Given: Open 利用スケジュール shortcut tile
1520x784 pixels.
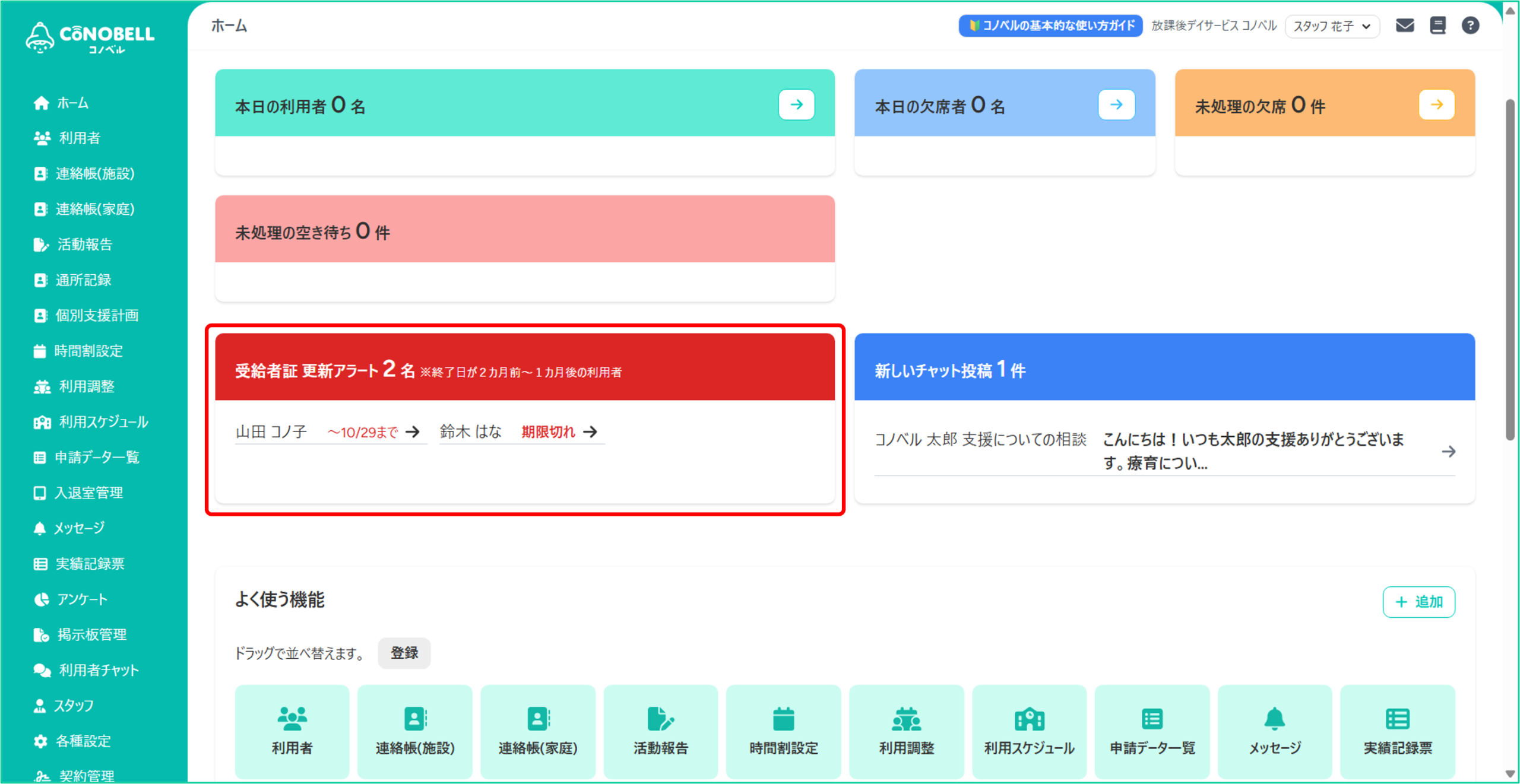Looking at the screenshot, I should tap(1029, 731).
